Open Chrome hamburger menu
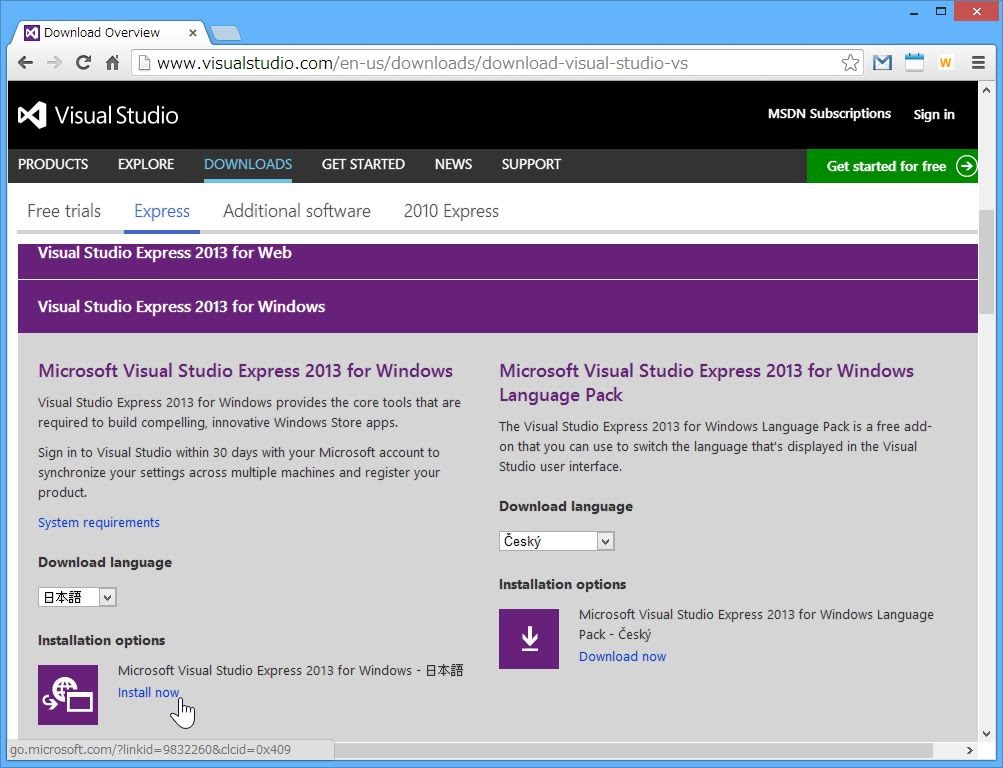This screenshot has width=1003, height=768. point(978,63)
